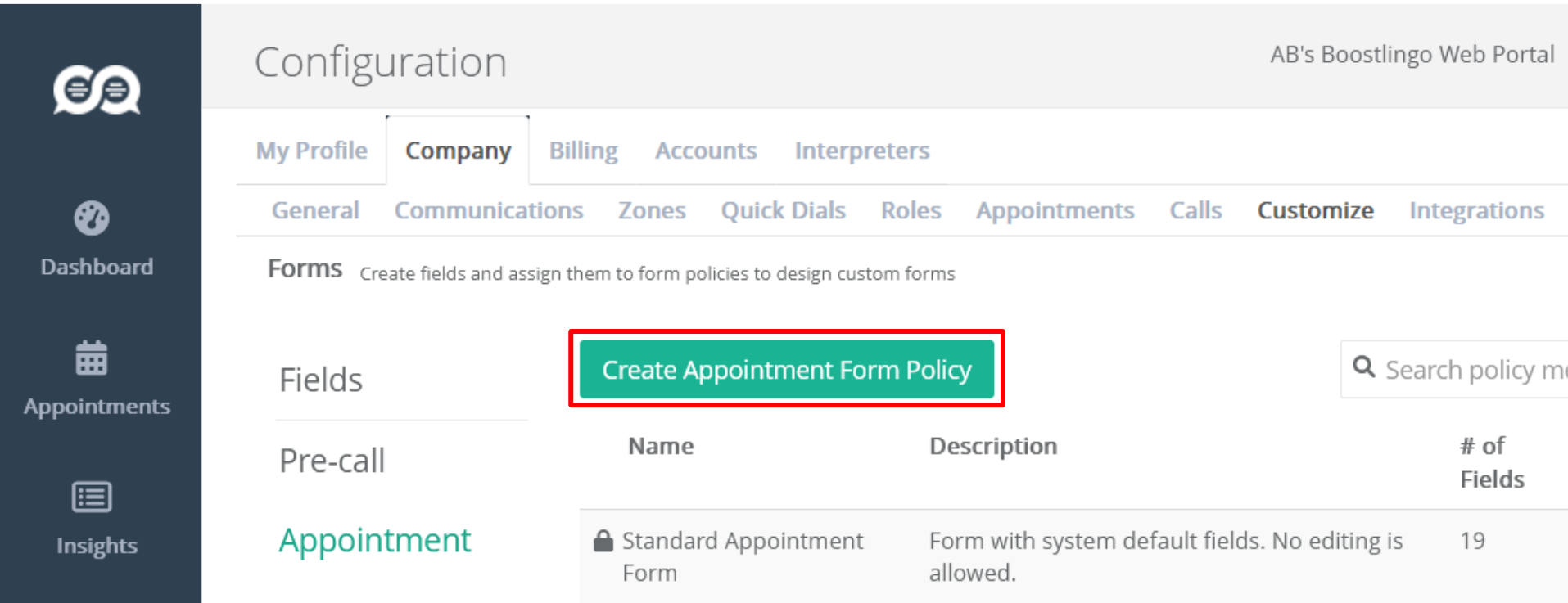Open the Standard Appointment Form row
Viewport: 1568px width, 603px height.
742,556
